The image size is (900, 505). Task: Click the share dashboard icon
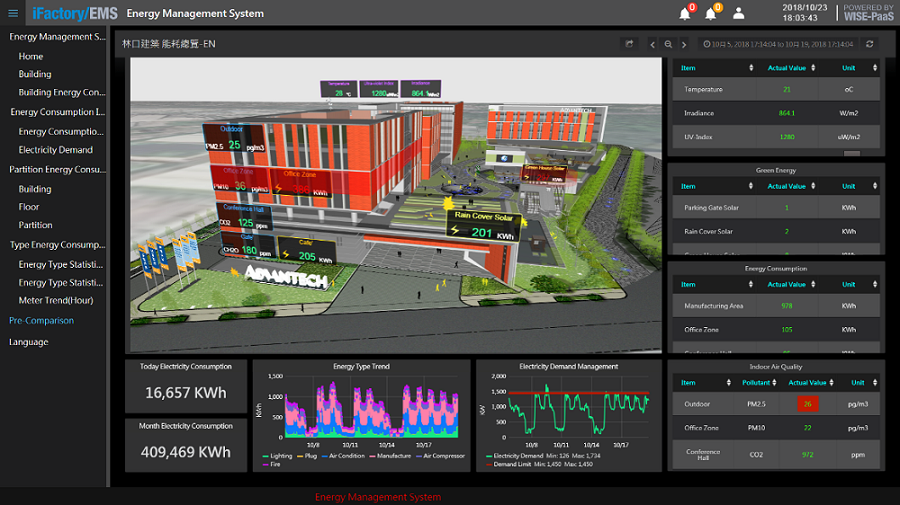tap(629, 44)
